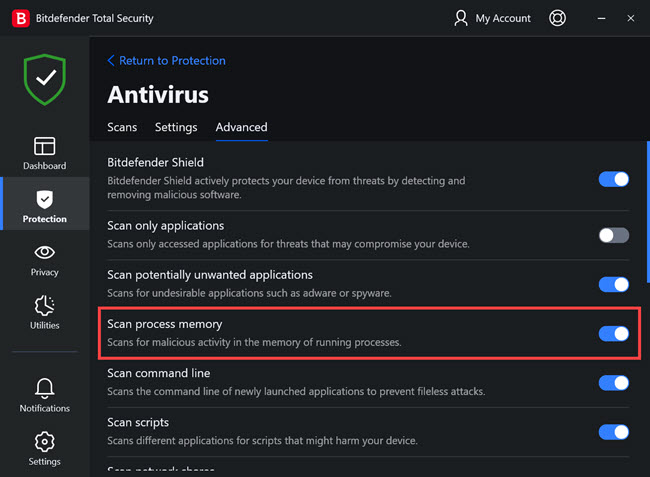Switch to the Scans tab
The height and width of the screenshot is (477, 650).
point(122,127)
